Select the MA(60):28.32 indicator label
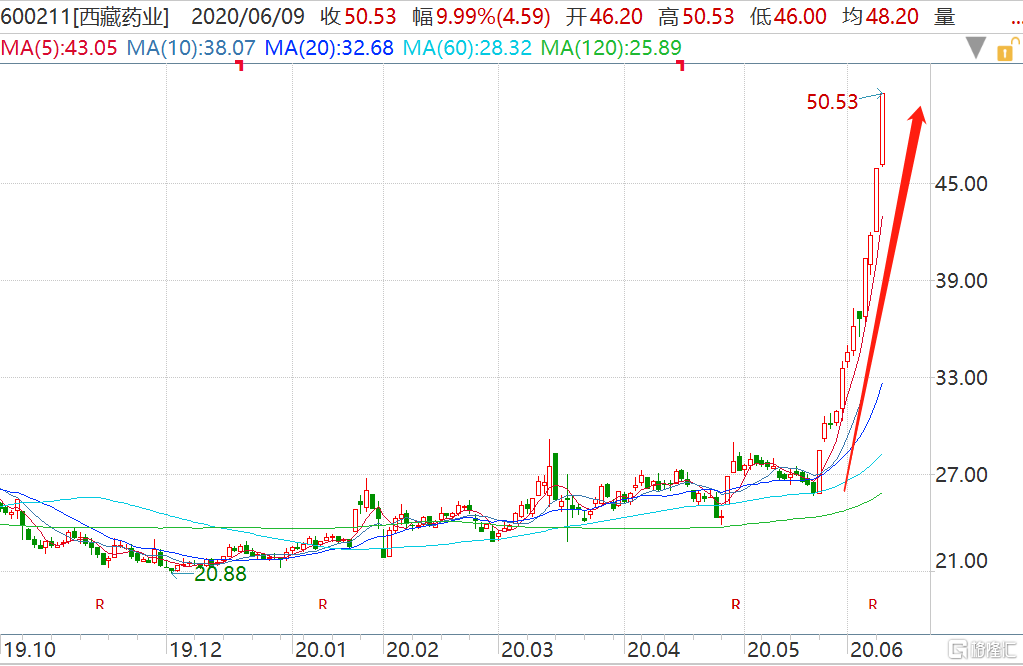 point(467,48)
